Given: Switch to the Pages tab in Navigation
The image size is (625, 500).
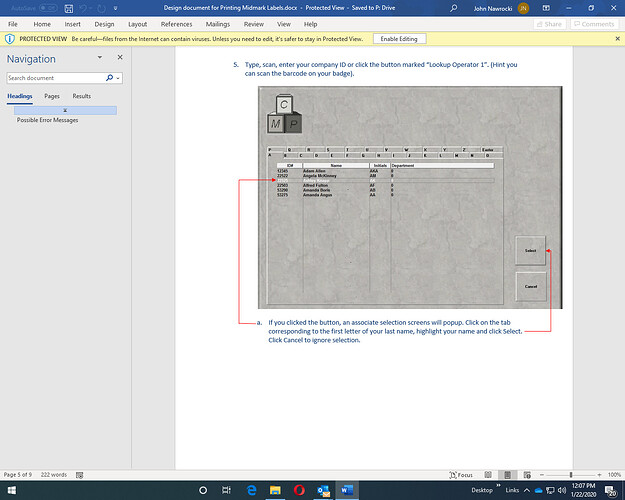Looking at the screenshot, I should click(52, 96).
